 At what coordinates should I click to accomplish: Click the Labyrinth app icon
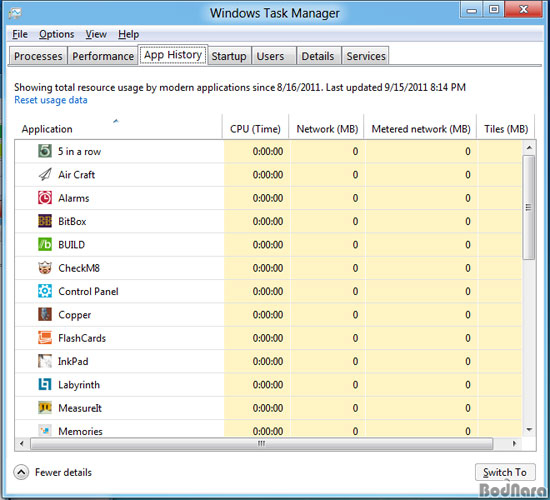[x=45, y=385]
